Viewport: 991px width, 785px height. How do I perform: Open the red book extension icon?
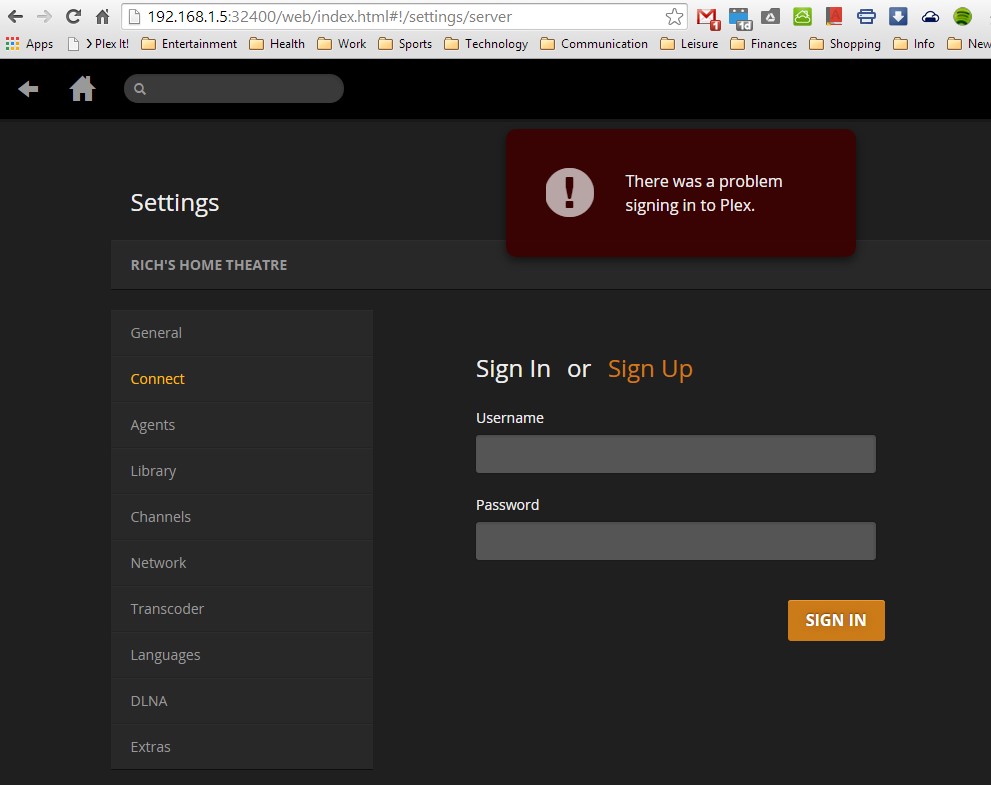(x=834, y=16)
